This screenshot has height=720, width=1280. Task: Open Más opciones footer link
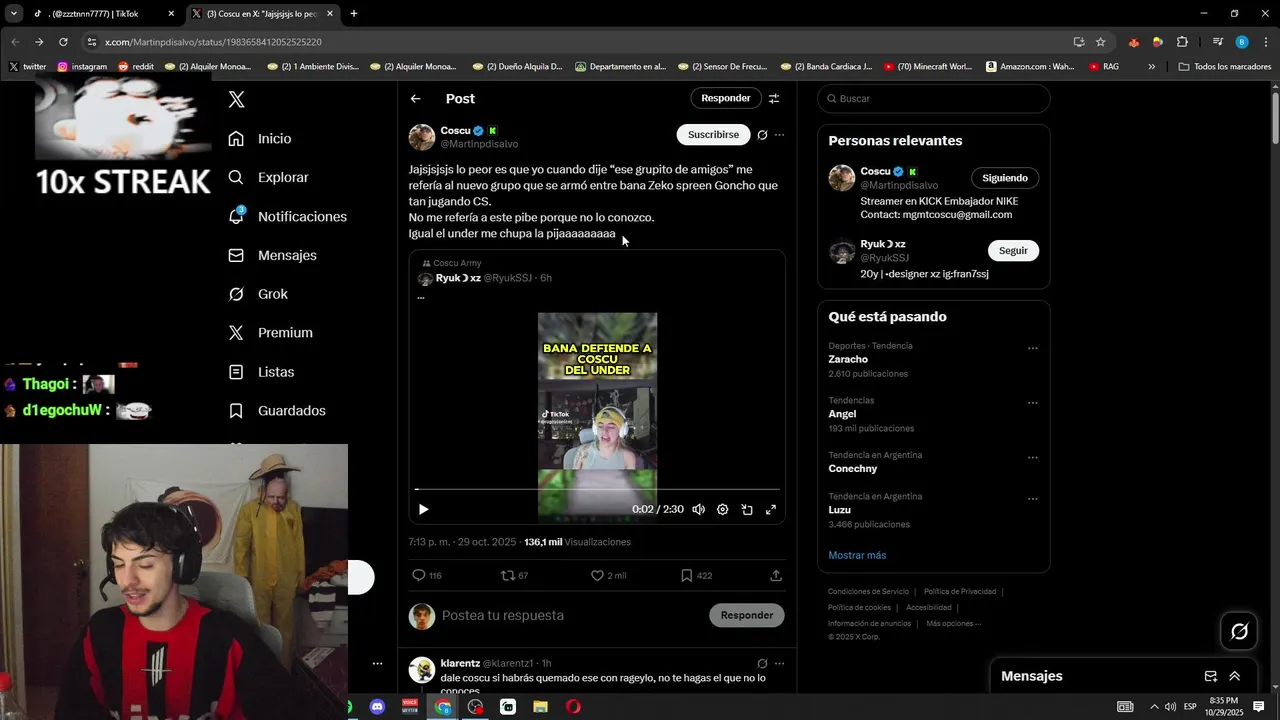pyautogui.click(x=954, y=623)
